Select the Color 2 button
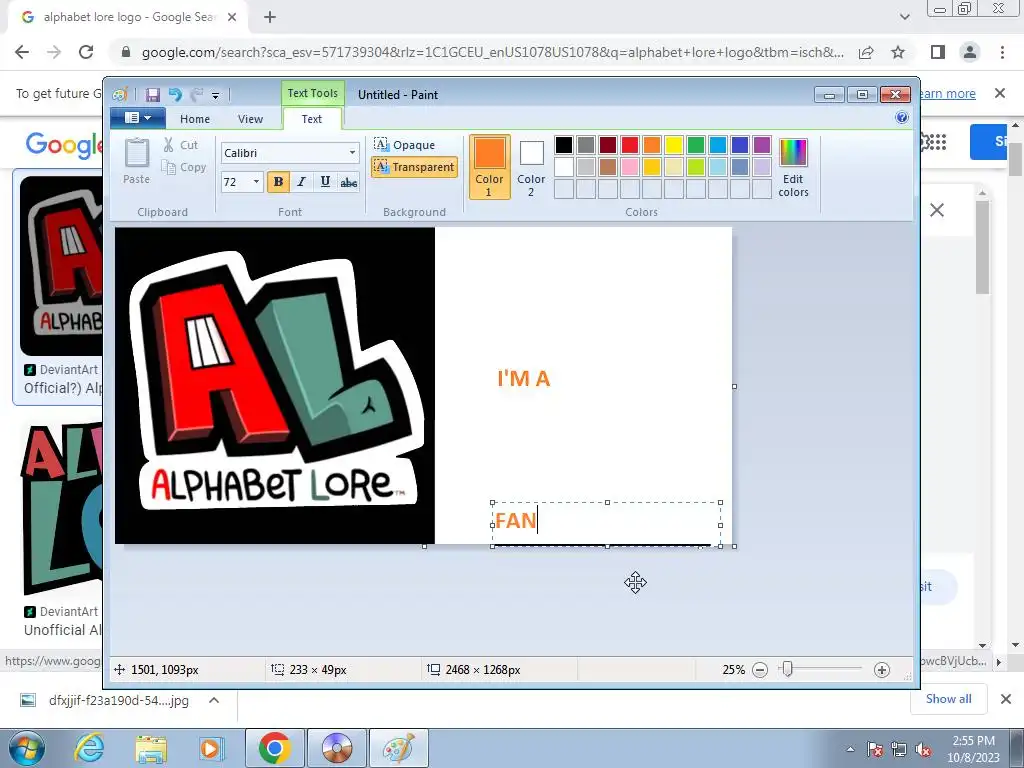Viewport: 1024px width, 768px height. coord(531,167)
